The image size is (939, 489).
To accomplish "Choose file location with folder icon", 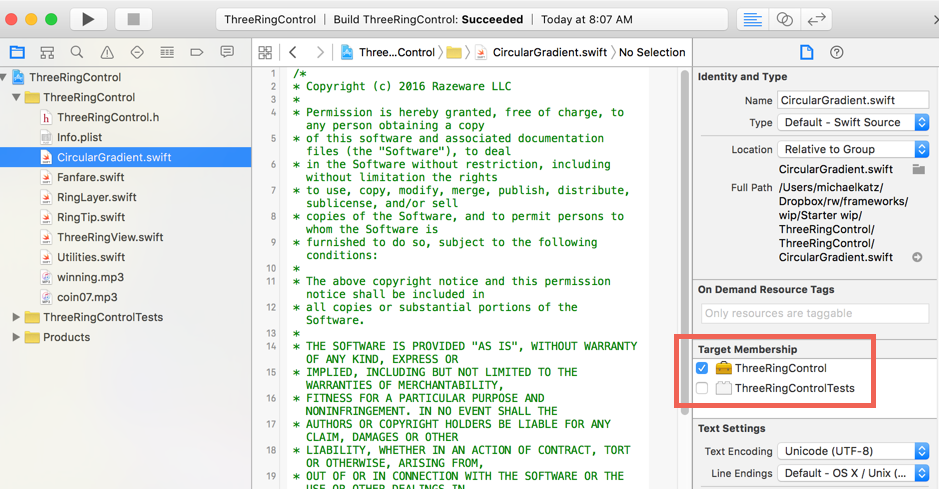I will [919, 169].
